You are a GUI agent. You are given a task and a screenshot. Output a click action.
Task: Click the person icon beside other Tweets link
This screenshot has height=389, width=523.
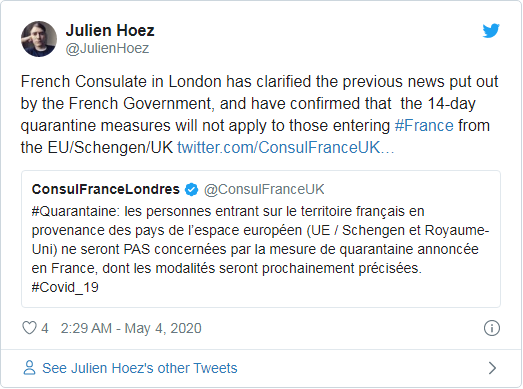coord(29,368)
